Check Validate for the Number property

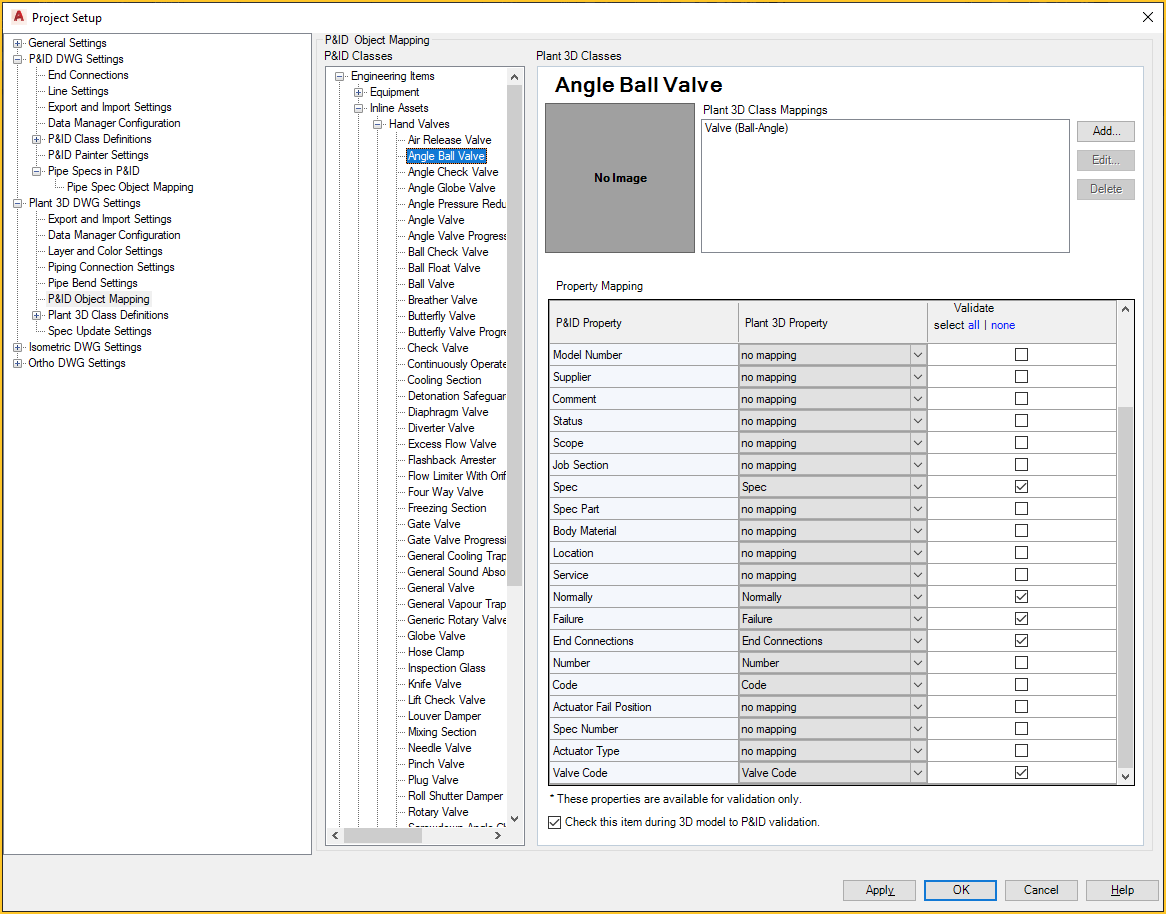tap(1021, 662)
